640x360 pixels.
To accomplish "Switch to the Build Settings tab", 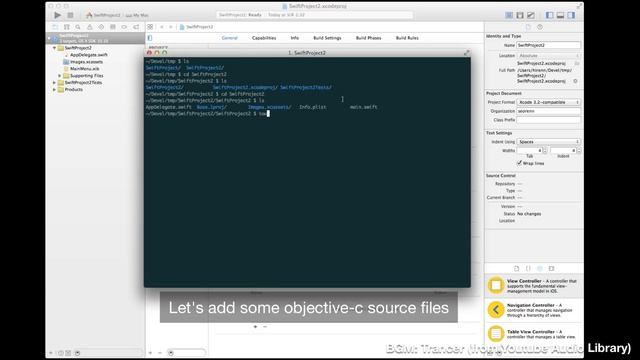I will pyautogui.click(x=327, y=38).
